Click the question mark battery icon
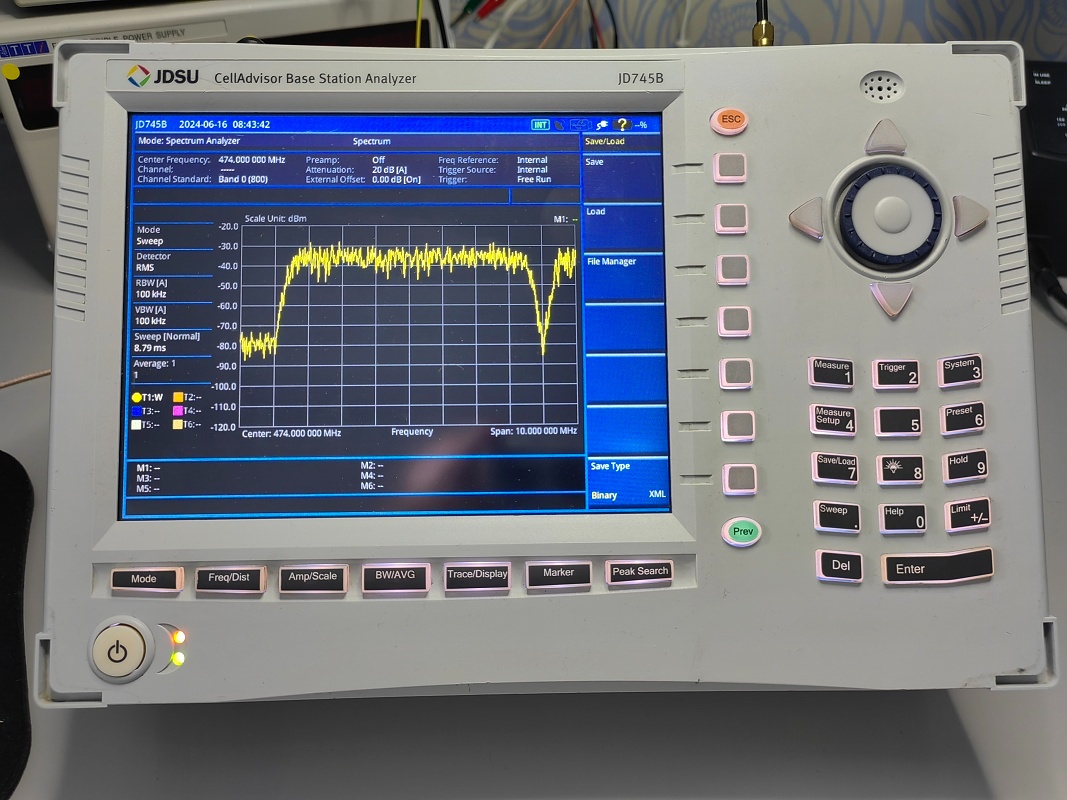The width and height of the screenshot is (1067, 800). click(x=621, y=124)
